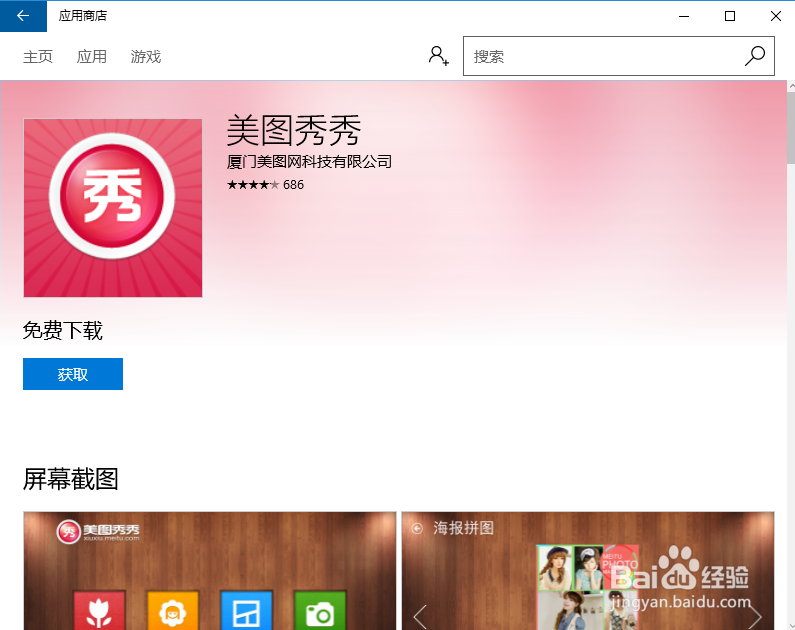Click the rating count 686
Image resolution: width=795 pixels, height=630 pixels.
click(x=294, y=184)
